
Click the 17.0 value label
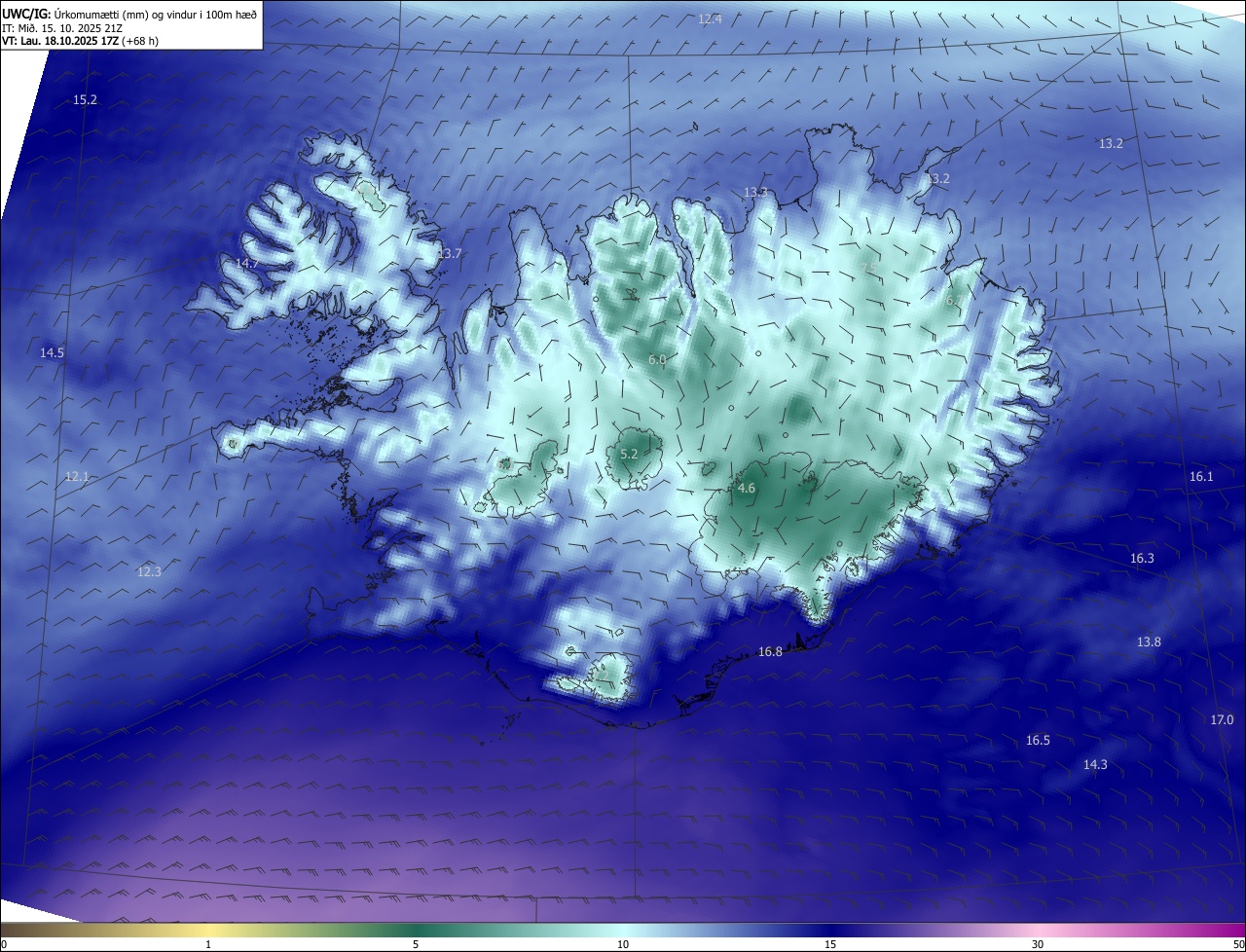click(1222, 720)
